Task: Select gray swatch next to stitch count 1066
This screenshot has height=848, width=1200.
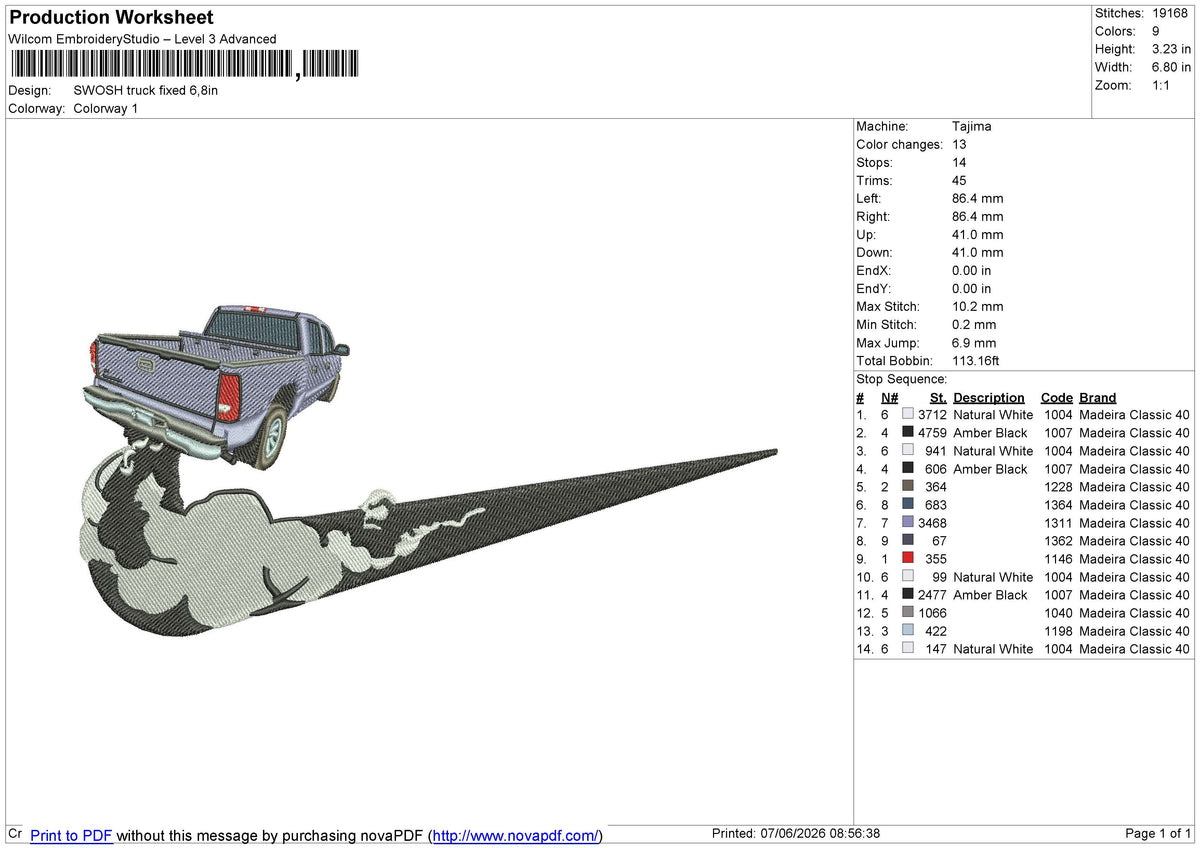Action: pyautogui.click(x=908, y=613)
